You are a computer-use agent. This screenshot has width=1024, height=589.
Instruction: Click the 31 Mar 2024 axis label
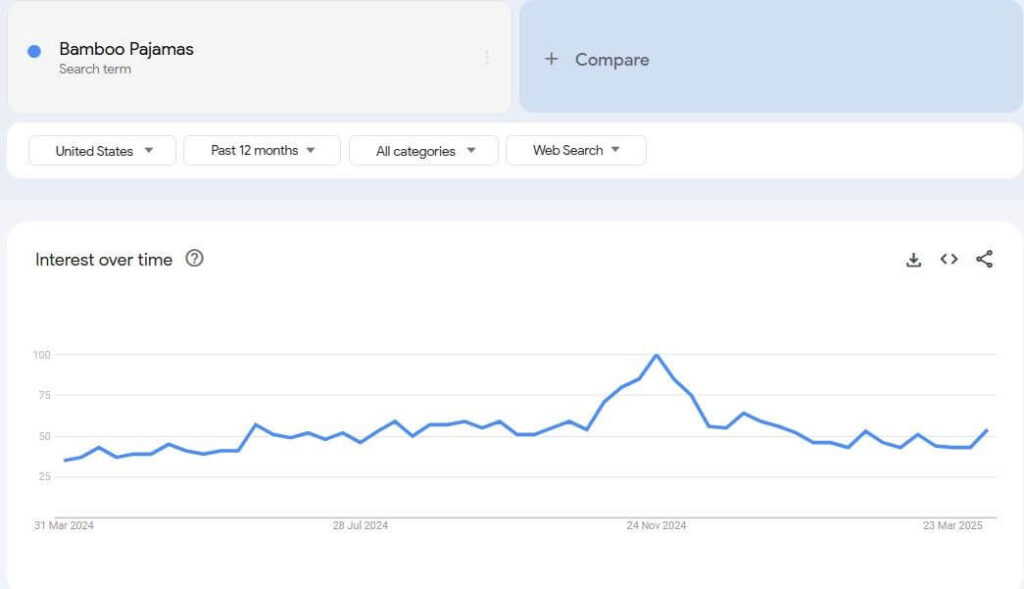pos(62,525)
